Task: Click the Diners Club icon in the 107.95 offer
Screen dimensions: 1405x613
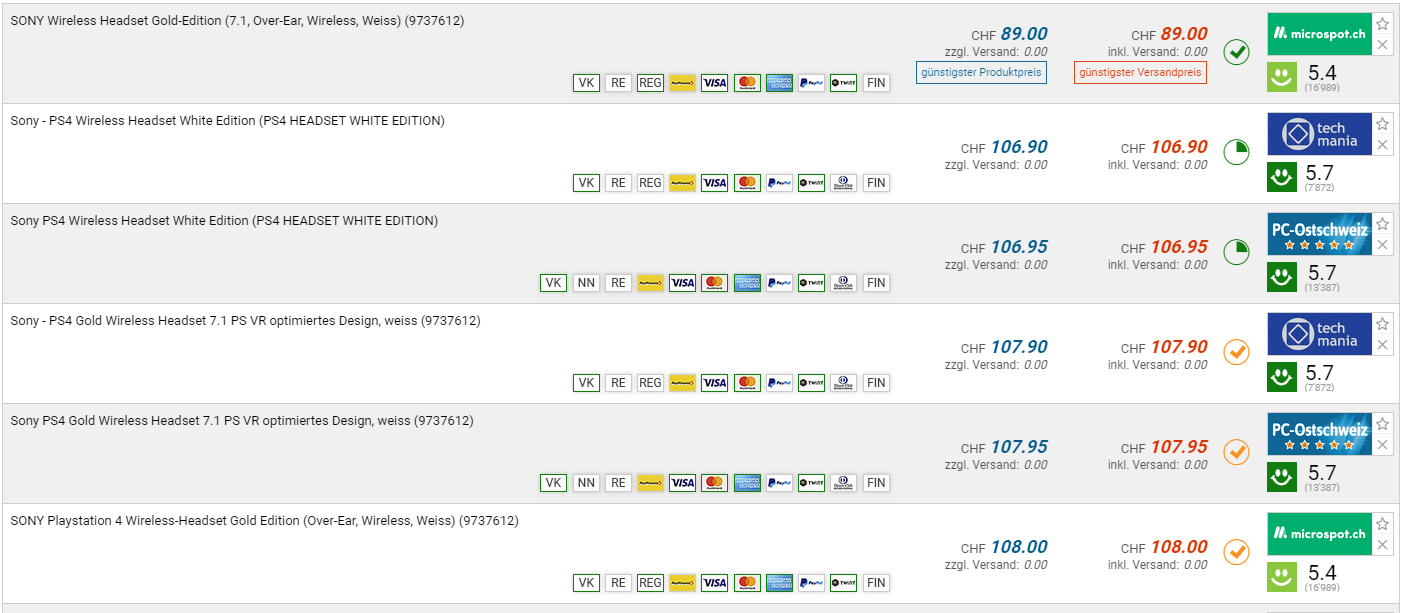Action: coord(843,483)
